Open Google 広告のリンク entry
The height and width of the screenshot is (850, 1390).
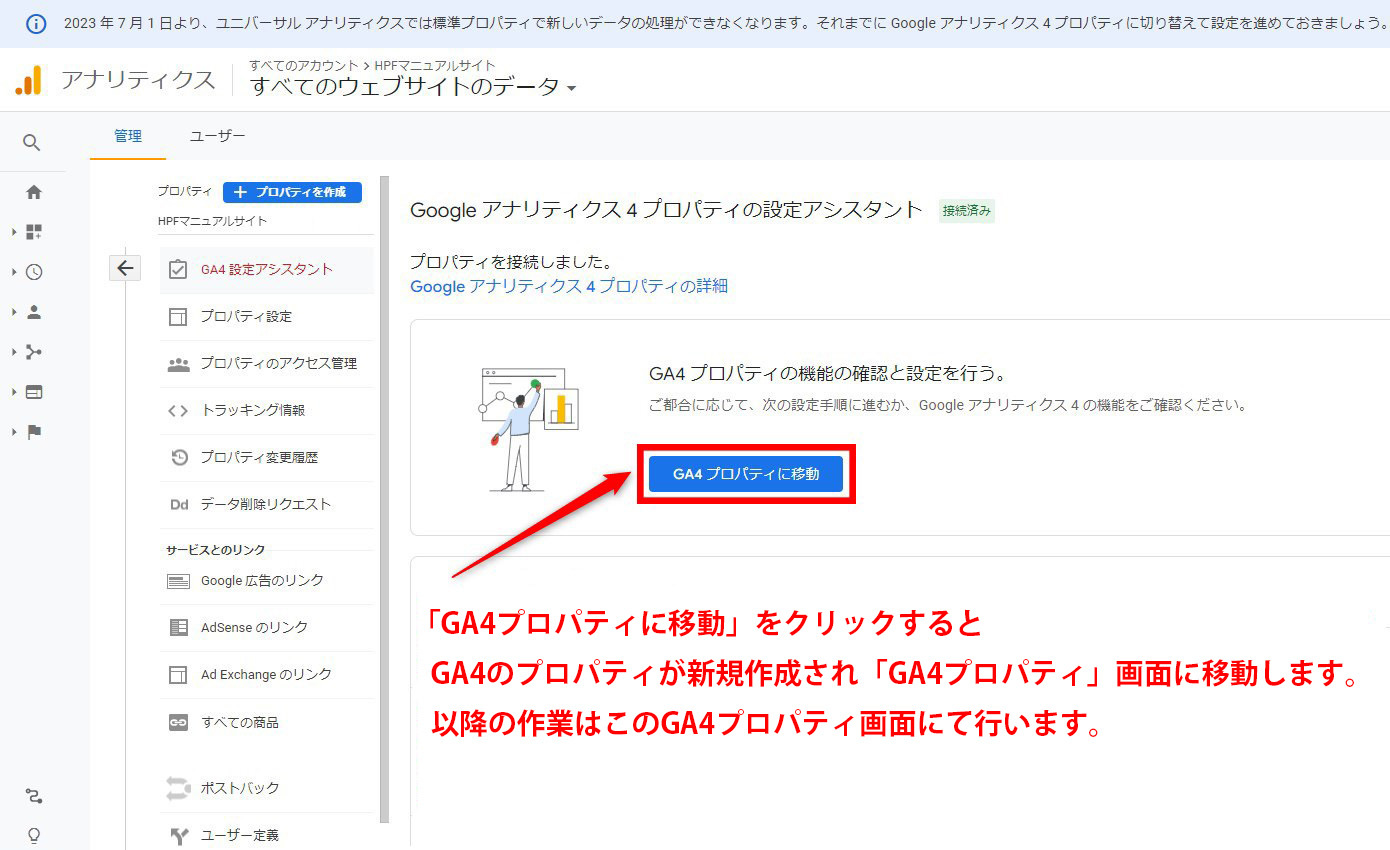(x=266, y=581)
